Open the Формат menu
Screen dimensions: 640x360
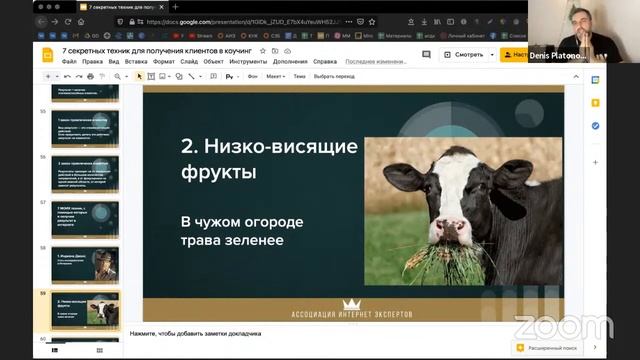click(x=164, y=62)
